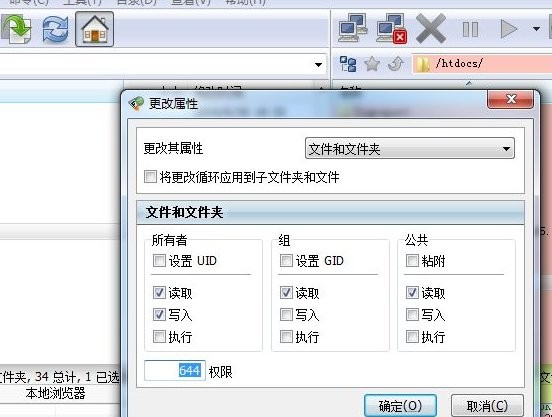Image resolution: width=552 pixels, height=417 pixels.
Task: Check group 执行 execute permission
Action: coord(286,336)
